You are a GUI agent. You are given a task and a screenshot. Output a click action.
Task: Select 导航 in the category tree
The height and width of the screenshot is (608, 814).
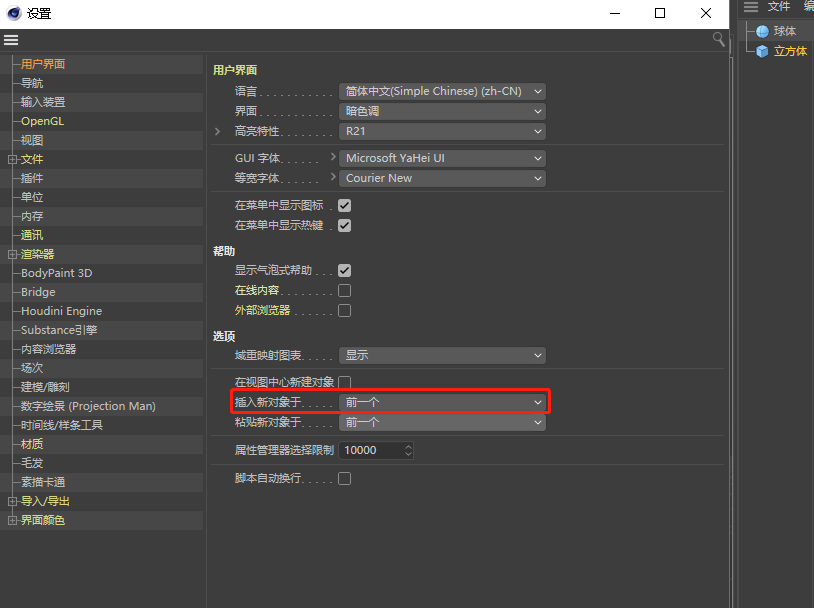pyautogui.click(x=32, y=83)
